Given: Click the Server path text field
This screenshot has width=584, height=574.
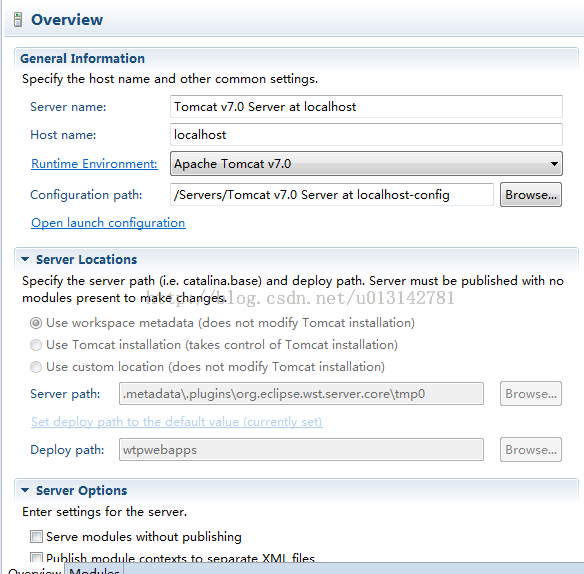Looking at the screenshot, I should pyautogui.click(x=301, y=394).
